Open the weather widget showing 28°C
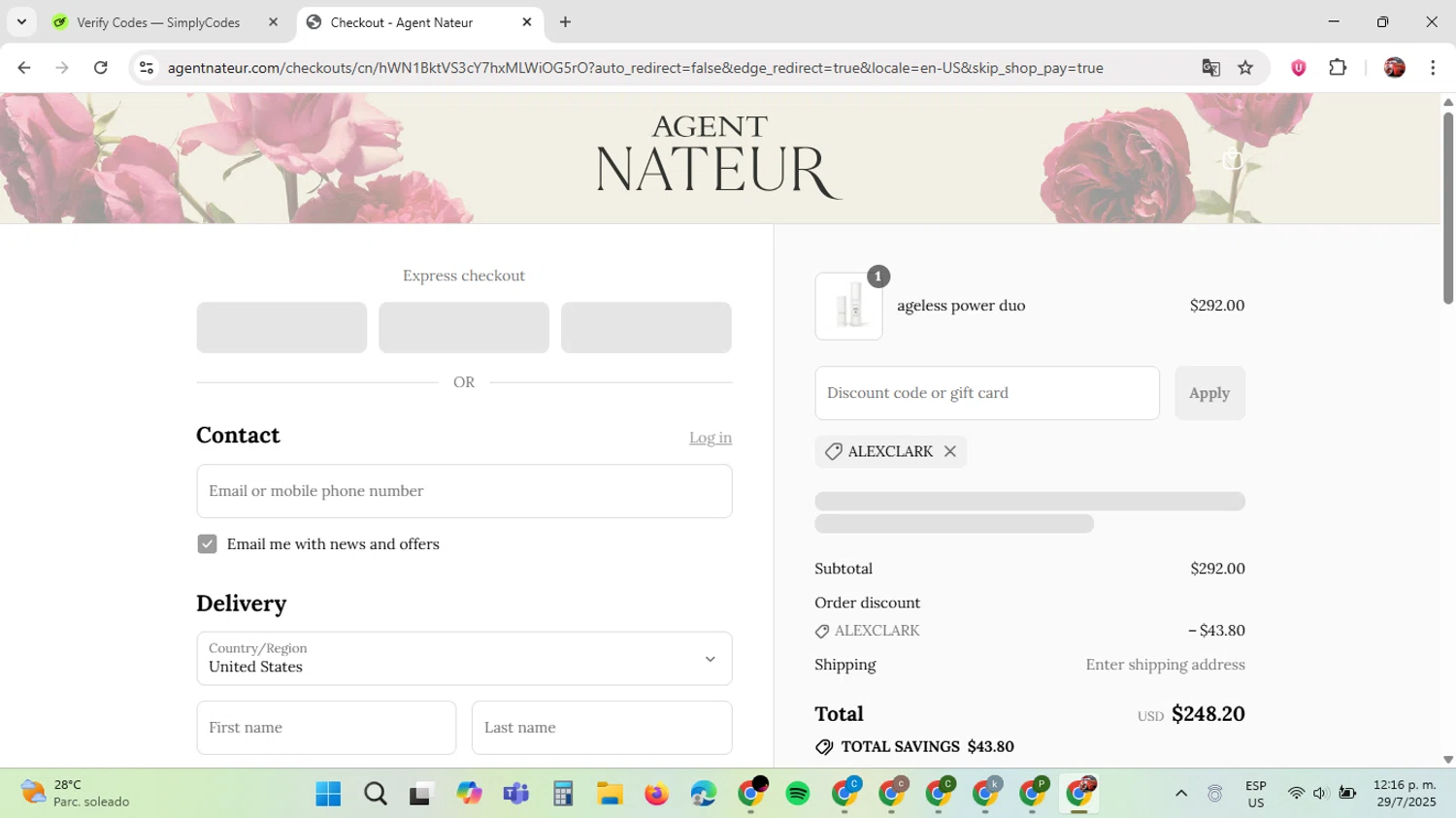 point(76,794)
